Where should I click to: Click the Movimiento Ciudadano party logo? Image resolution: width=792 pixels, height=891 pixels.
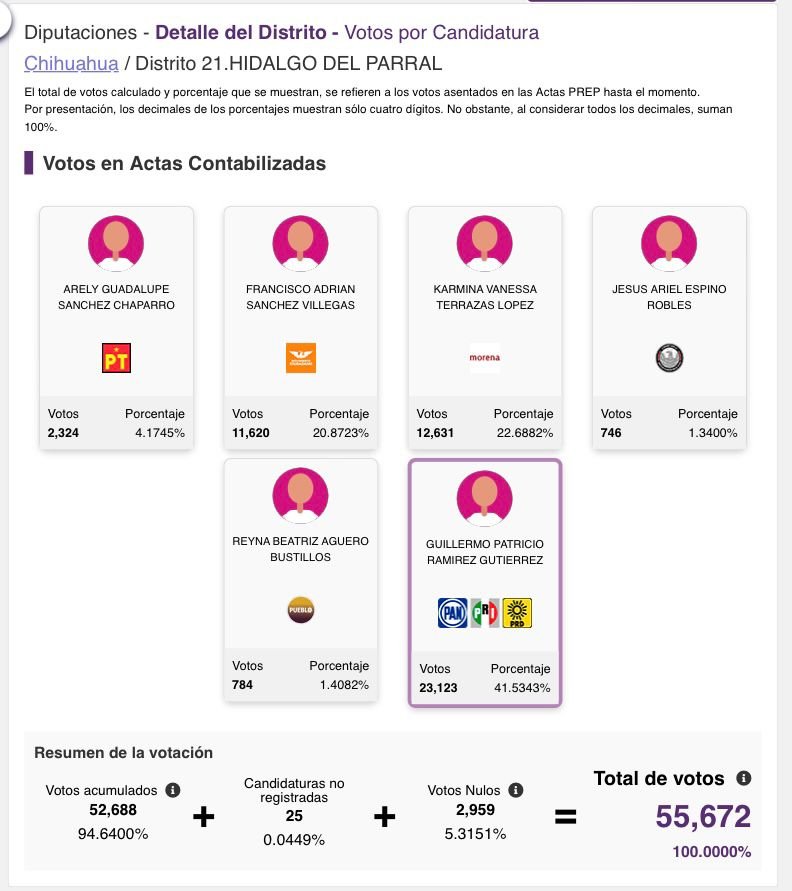coord(301,358)
